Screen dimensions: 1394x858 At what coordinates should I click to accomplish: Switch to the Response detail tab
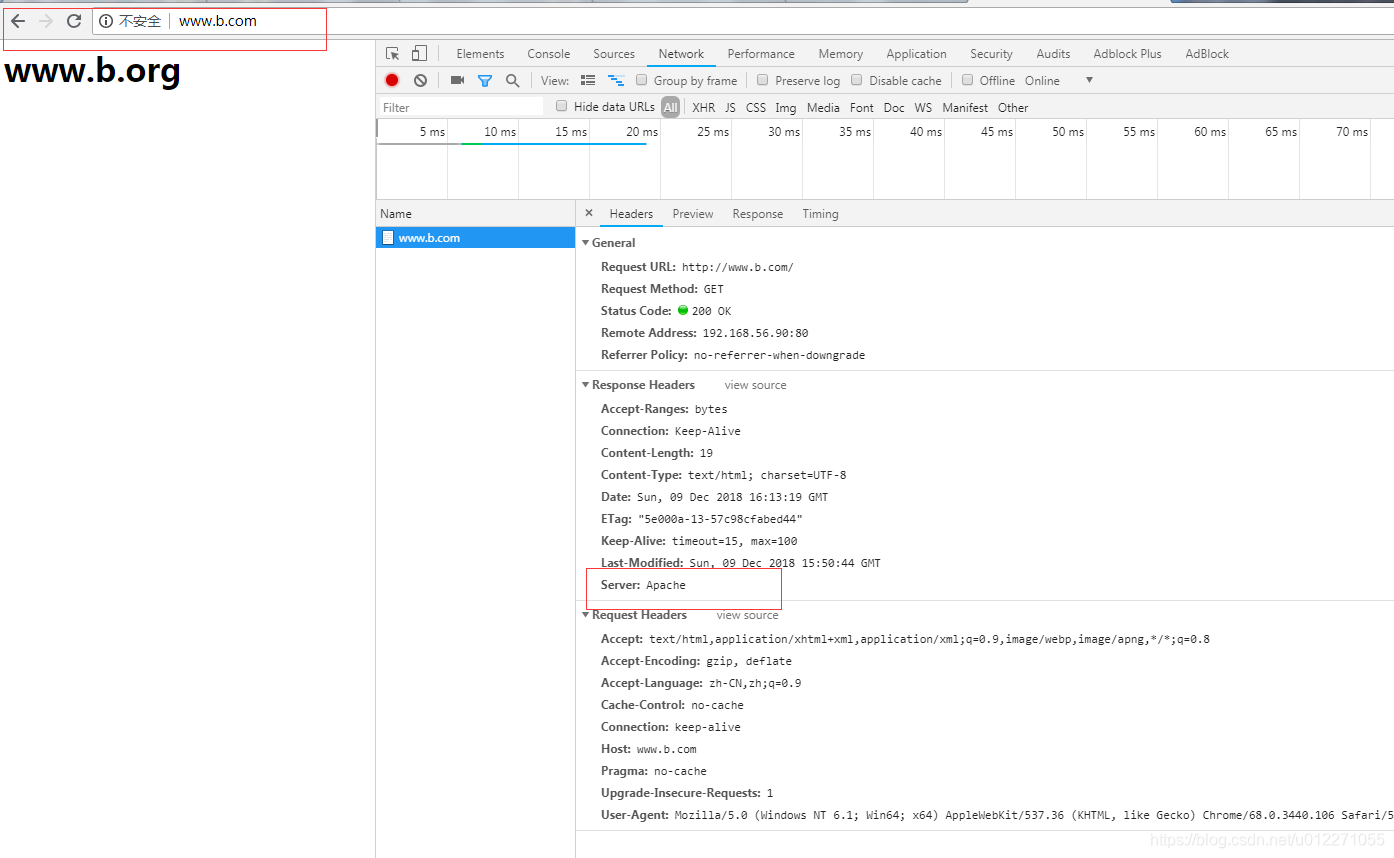point(758,214)
